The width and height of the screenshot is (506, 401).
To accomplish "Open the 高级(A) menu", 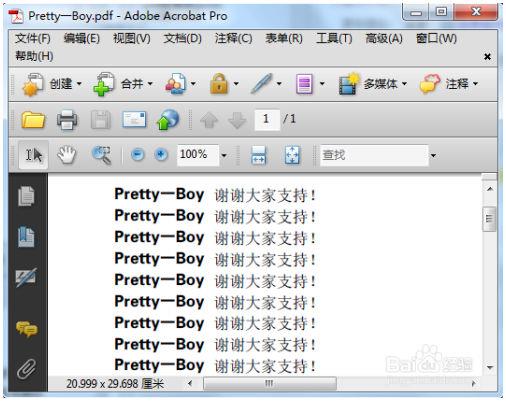I will pyautogui.click(x=384, y=39).
